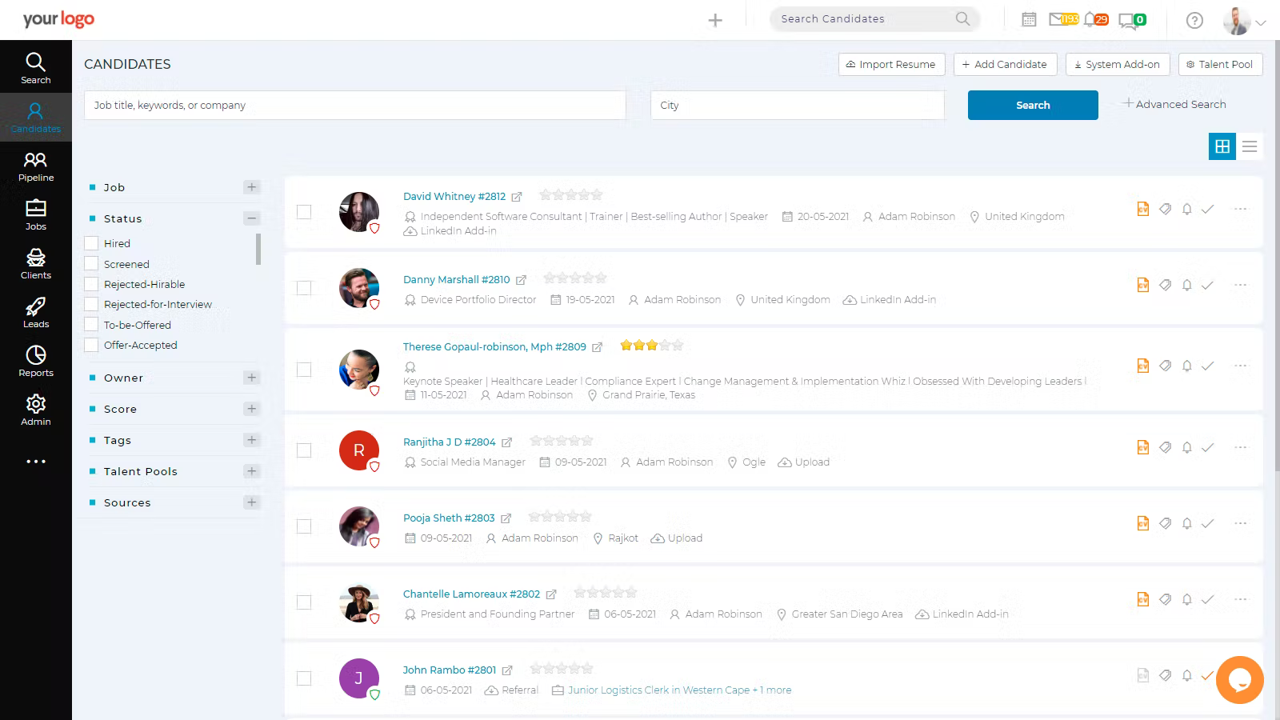Viewport: 1280px width, 720px height.
Task: Expand the Talent Pools filter
Action: [251, 471]
